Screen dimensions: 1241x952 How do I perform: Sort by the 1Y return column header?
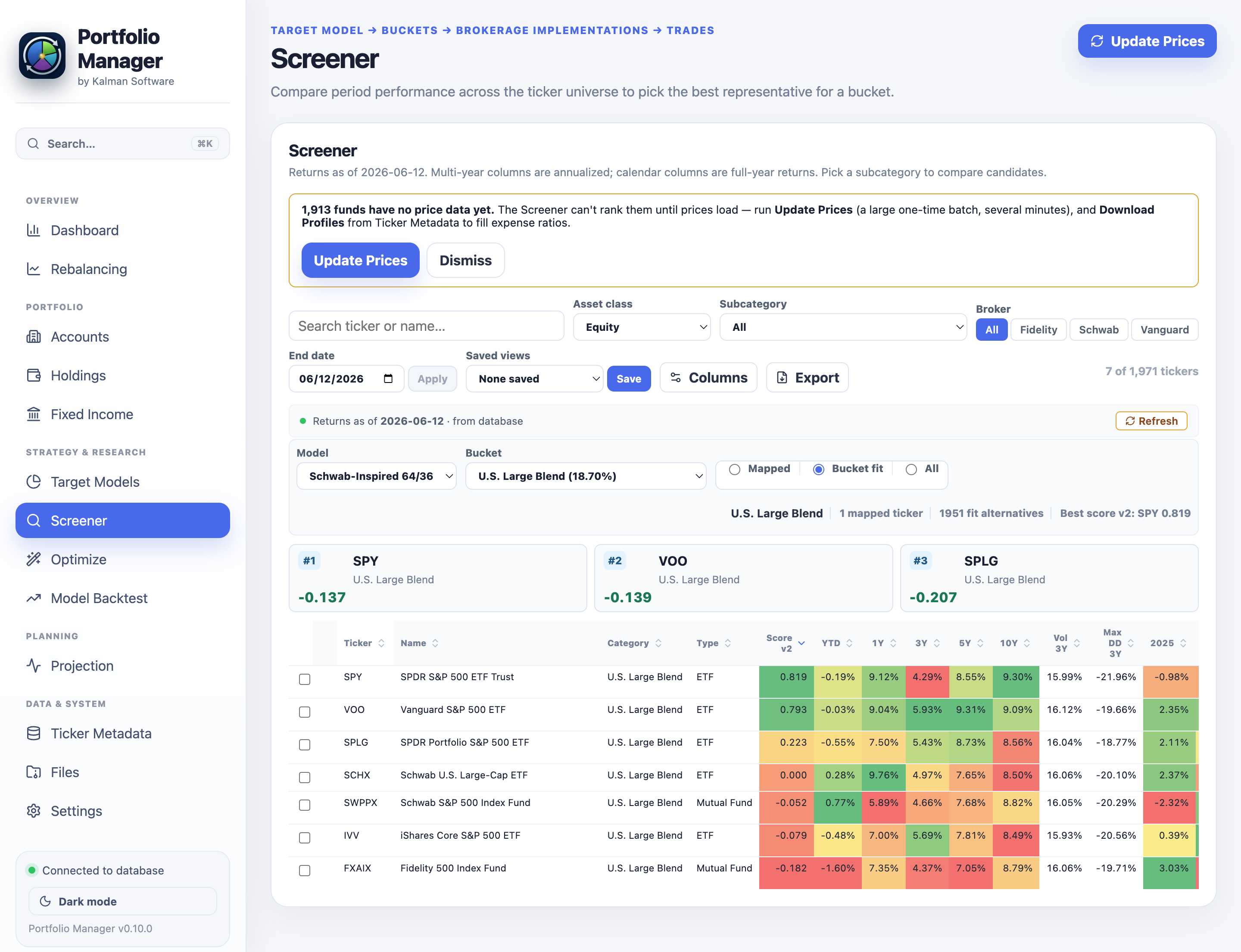pos(884,643)
